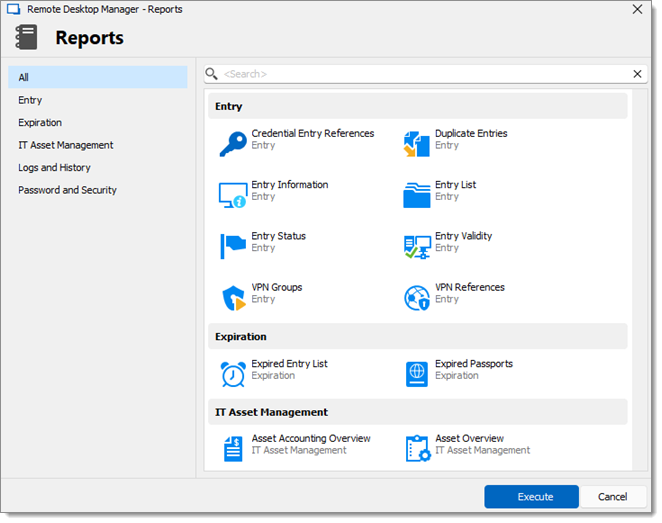This screenshot has height=523, width=662.
Task: Click the Entry section header
Action: tap(417, 106)
